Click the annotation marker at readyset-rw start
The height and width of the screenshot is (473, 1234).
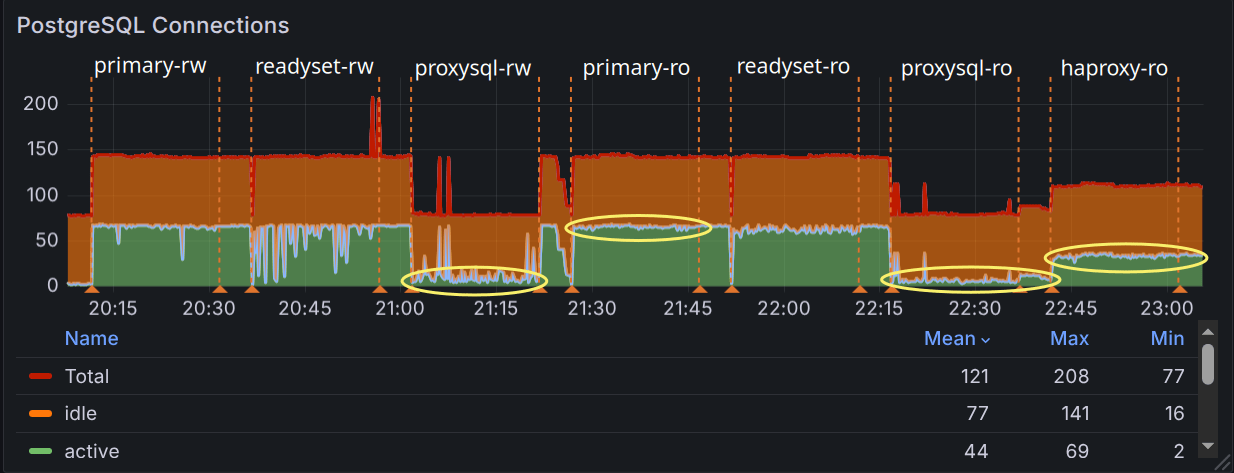(251, 289)
